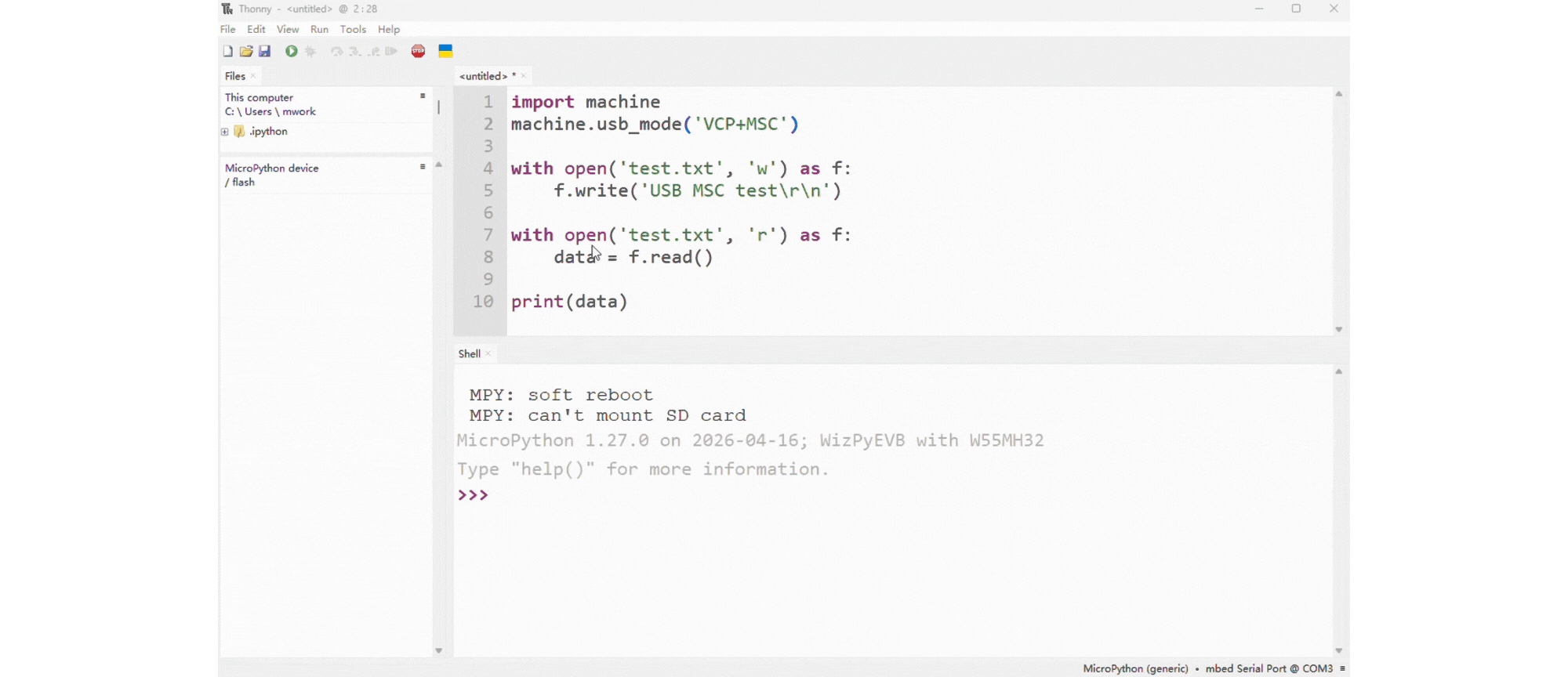1568x677 pixels.
Task: Click the 'MicroPython (generic)' interpreter label
Action: click(1135, 668)
